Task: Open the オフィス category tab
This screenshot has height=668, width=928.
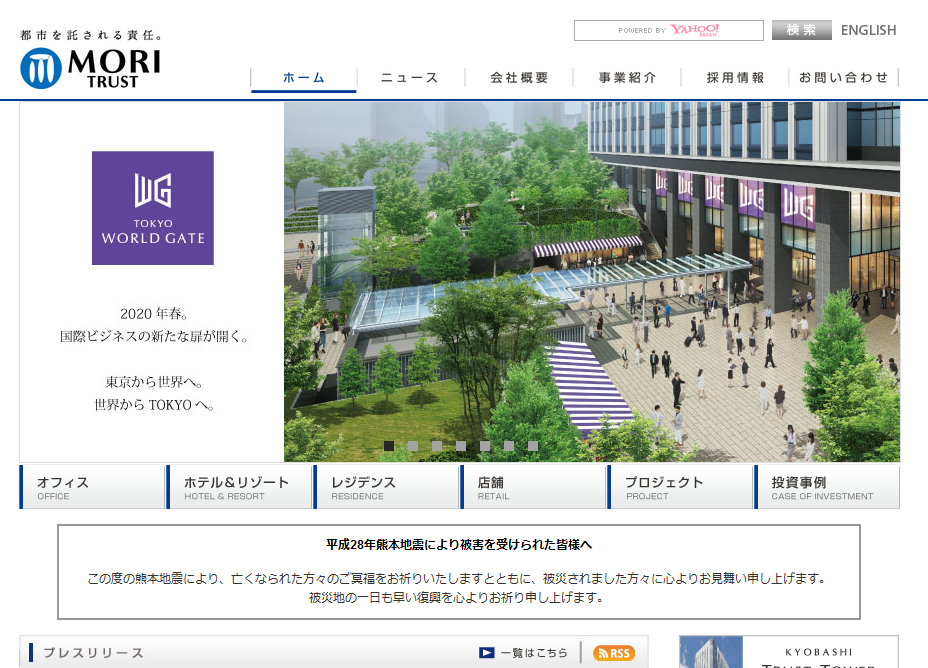Action: pos(92,487)
